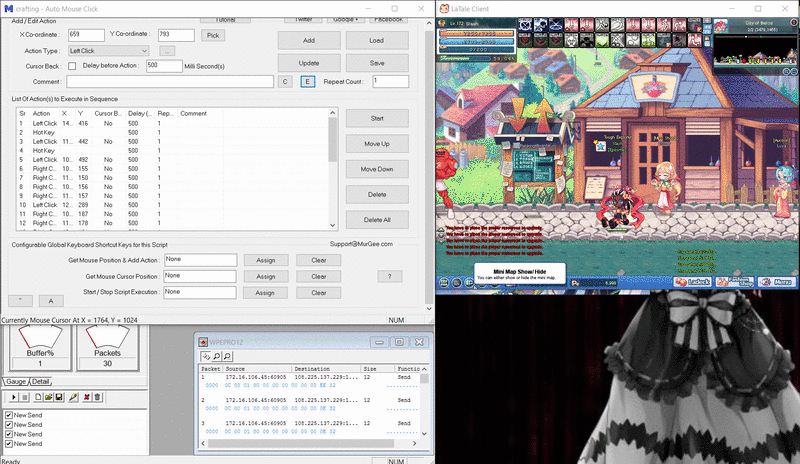
Task: Open the Action Type dropdown
Action: [x=109, y=51]
